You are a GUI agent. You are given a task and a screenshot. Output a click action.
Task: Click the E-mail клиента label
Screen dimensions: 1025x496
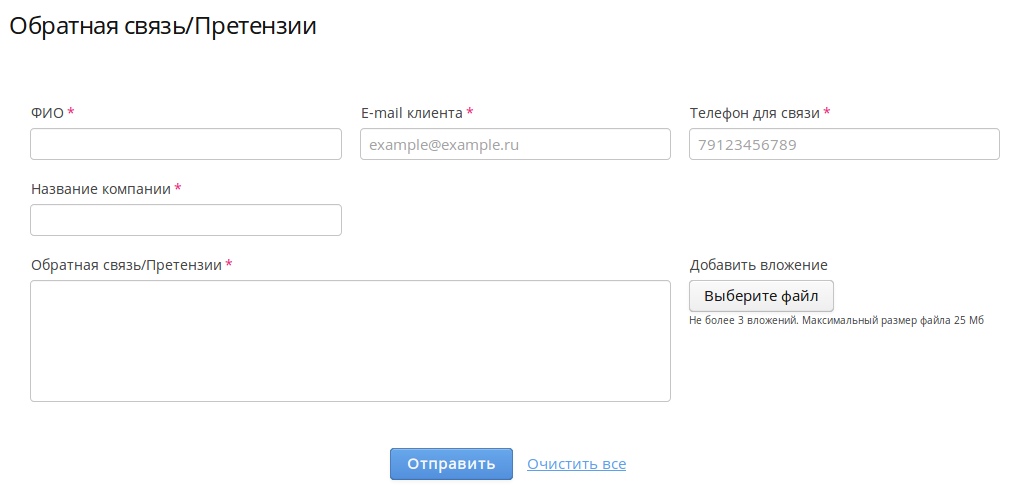[x=411, y=113]
